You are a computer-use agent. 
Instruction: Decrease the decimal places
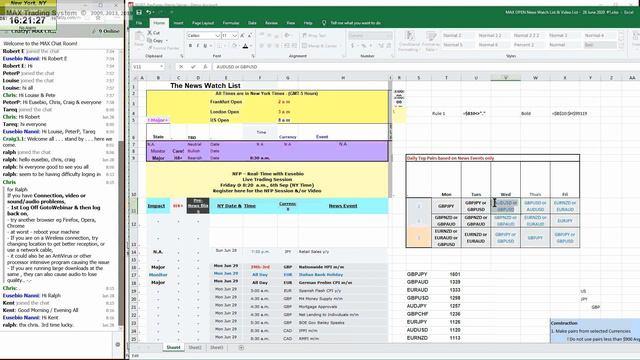pos(389,46)
